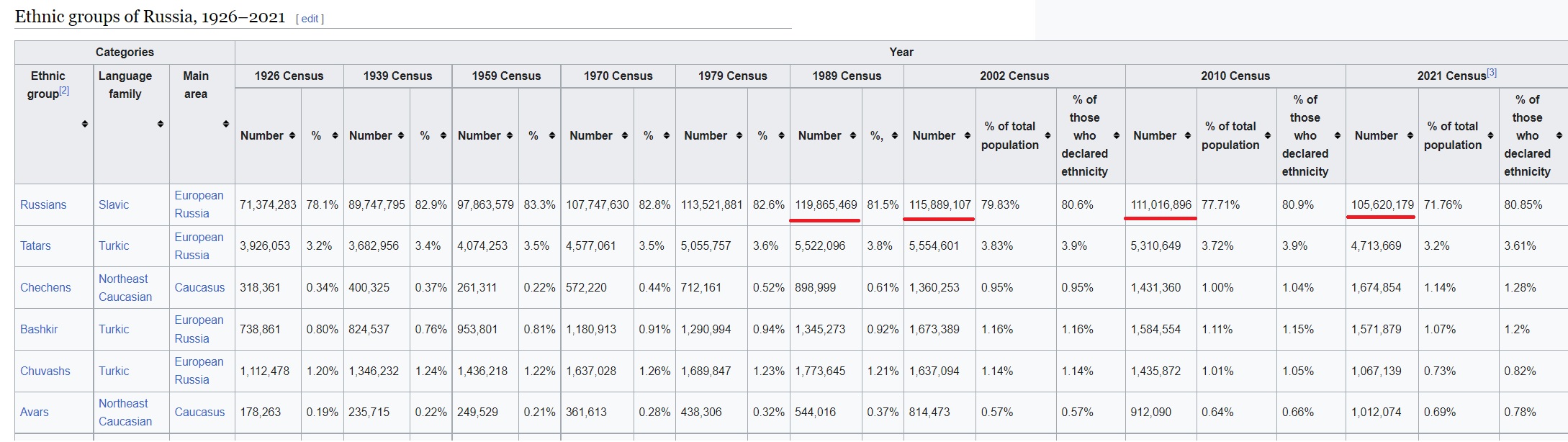This screenshot has width=1568, height=442.
Task: Open footnote 3 next to 2021 Census
Action: [1492, 73]
